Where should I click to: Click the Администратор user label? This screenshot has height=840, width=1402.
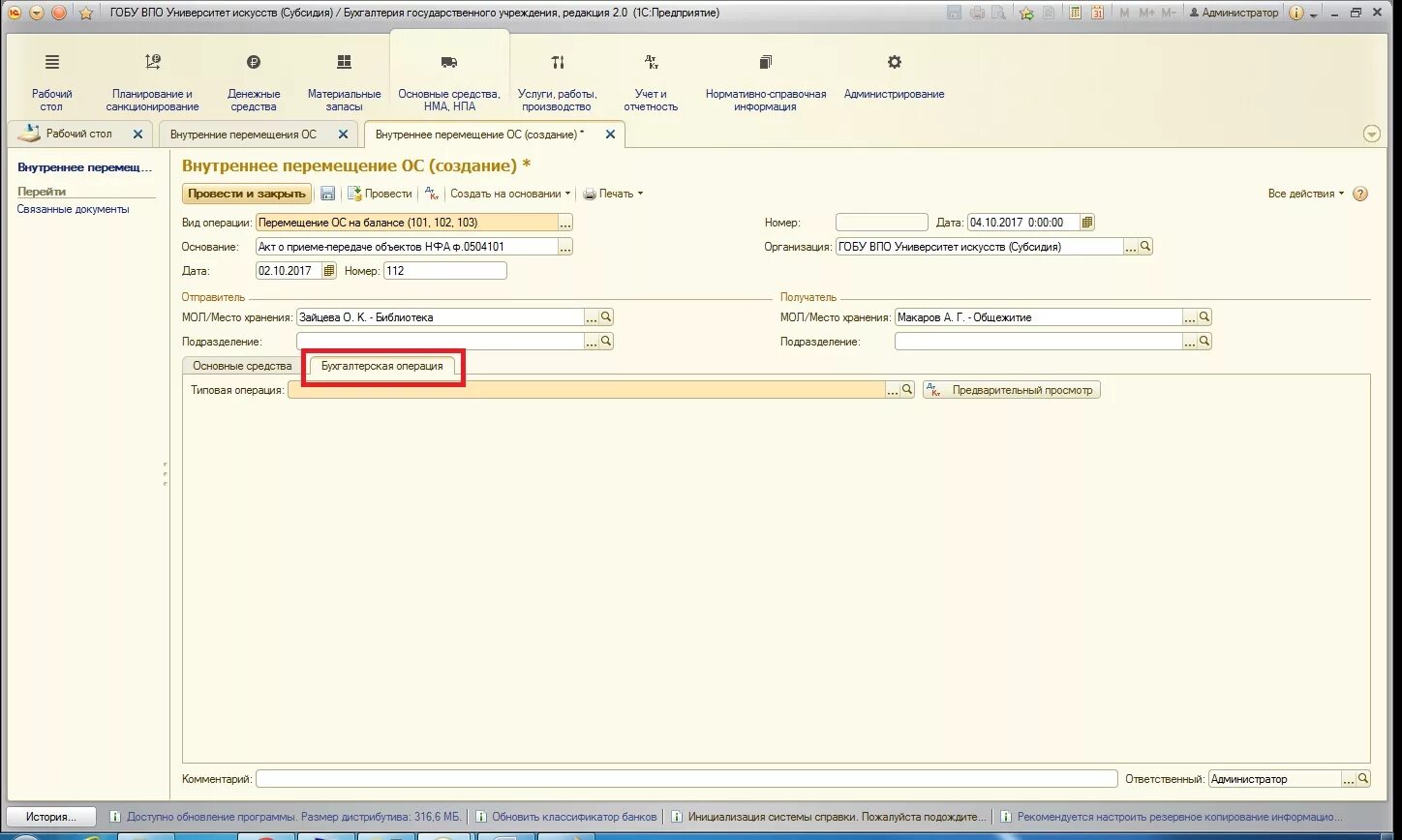pyautogui.click(x=1234, y=13)
